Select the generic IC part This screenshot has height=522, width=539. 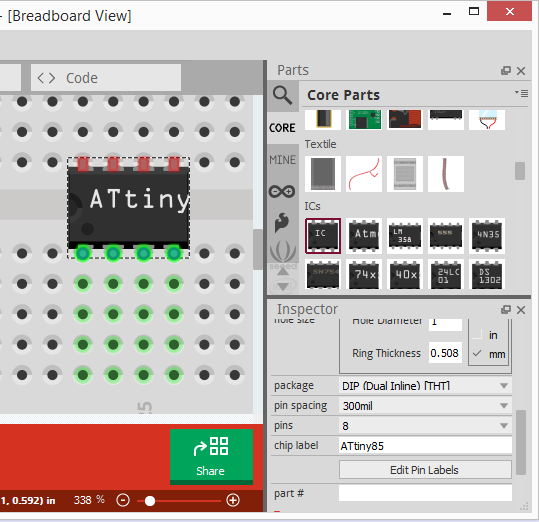(x=323, y=236)
